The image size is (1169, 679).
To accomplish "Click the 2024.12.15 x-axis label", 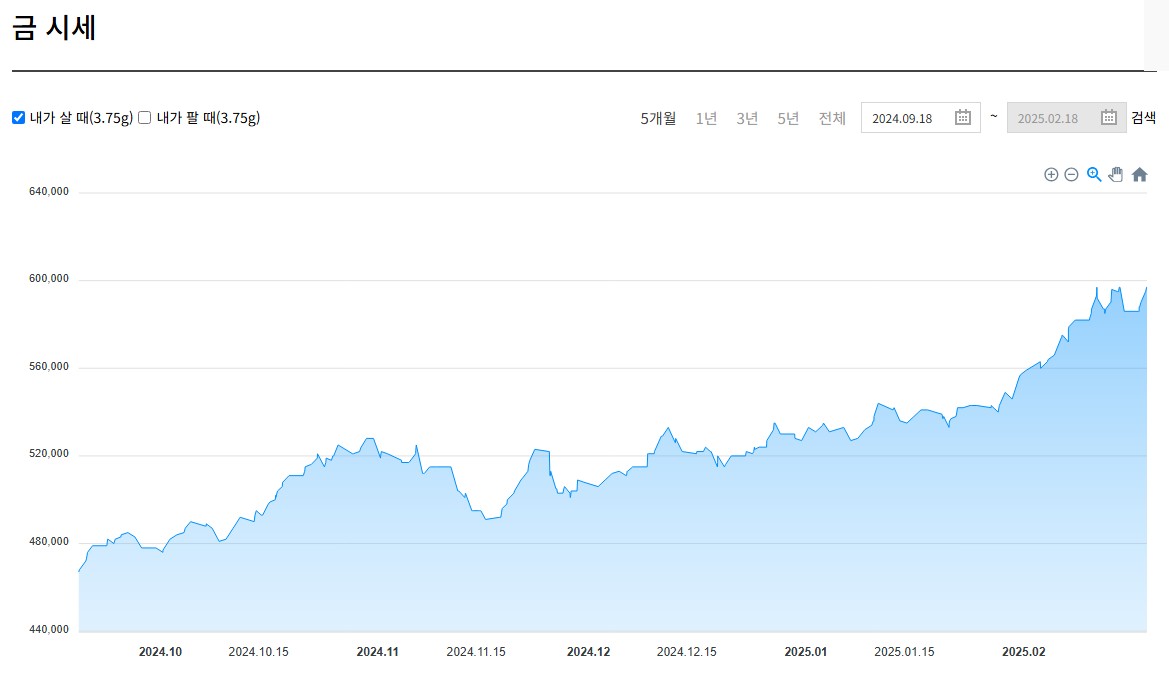I will coord(687,652).
